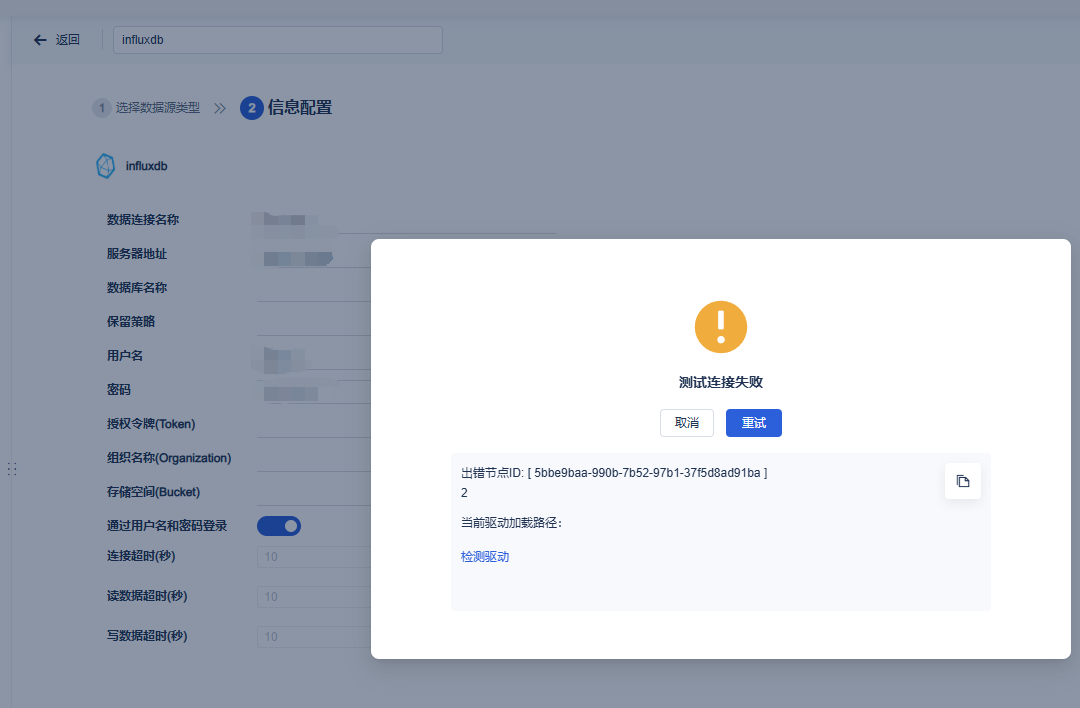
Task: Click the 取消 button
Action: point(687,423)
